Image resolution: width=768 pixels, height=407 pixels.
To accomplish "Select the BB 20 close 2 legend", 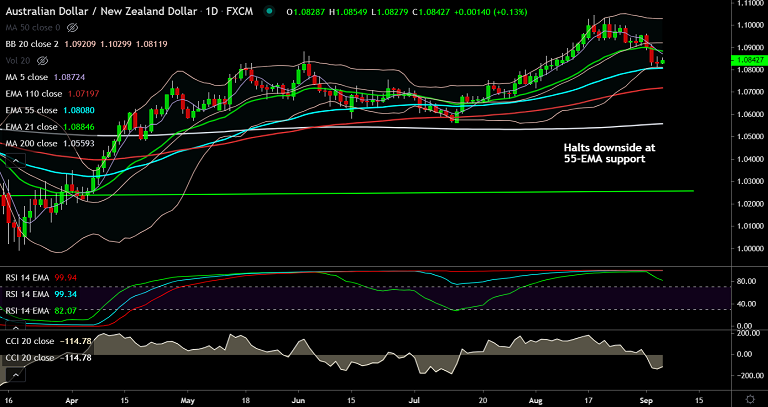I will pyautogui.click(x=32, y=44).
